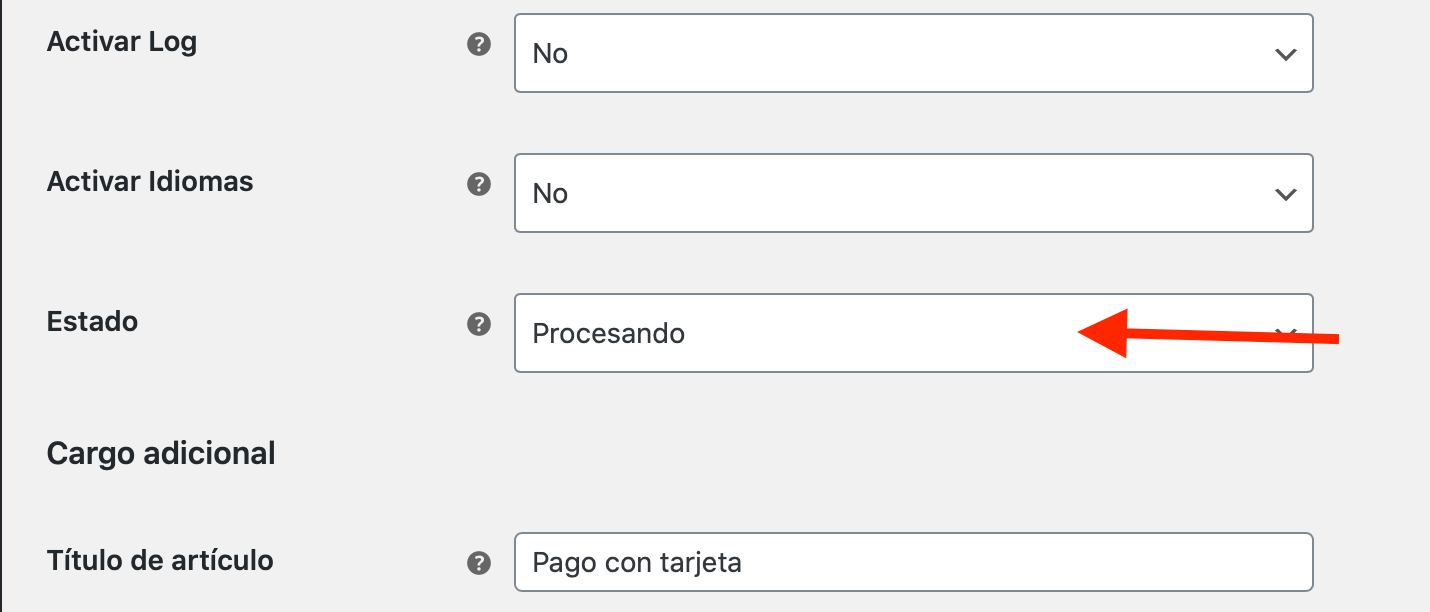Click the Activar Log field label
The width and height of the screenshot is (1430, 612).
tap(122, 42)
